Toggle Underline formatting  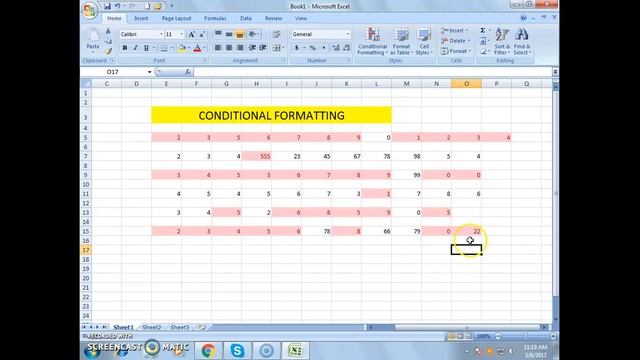tap(146, 48)
